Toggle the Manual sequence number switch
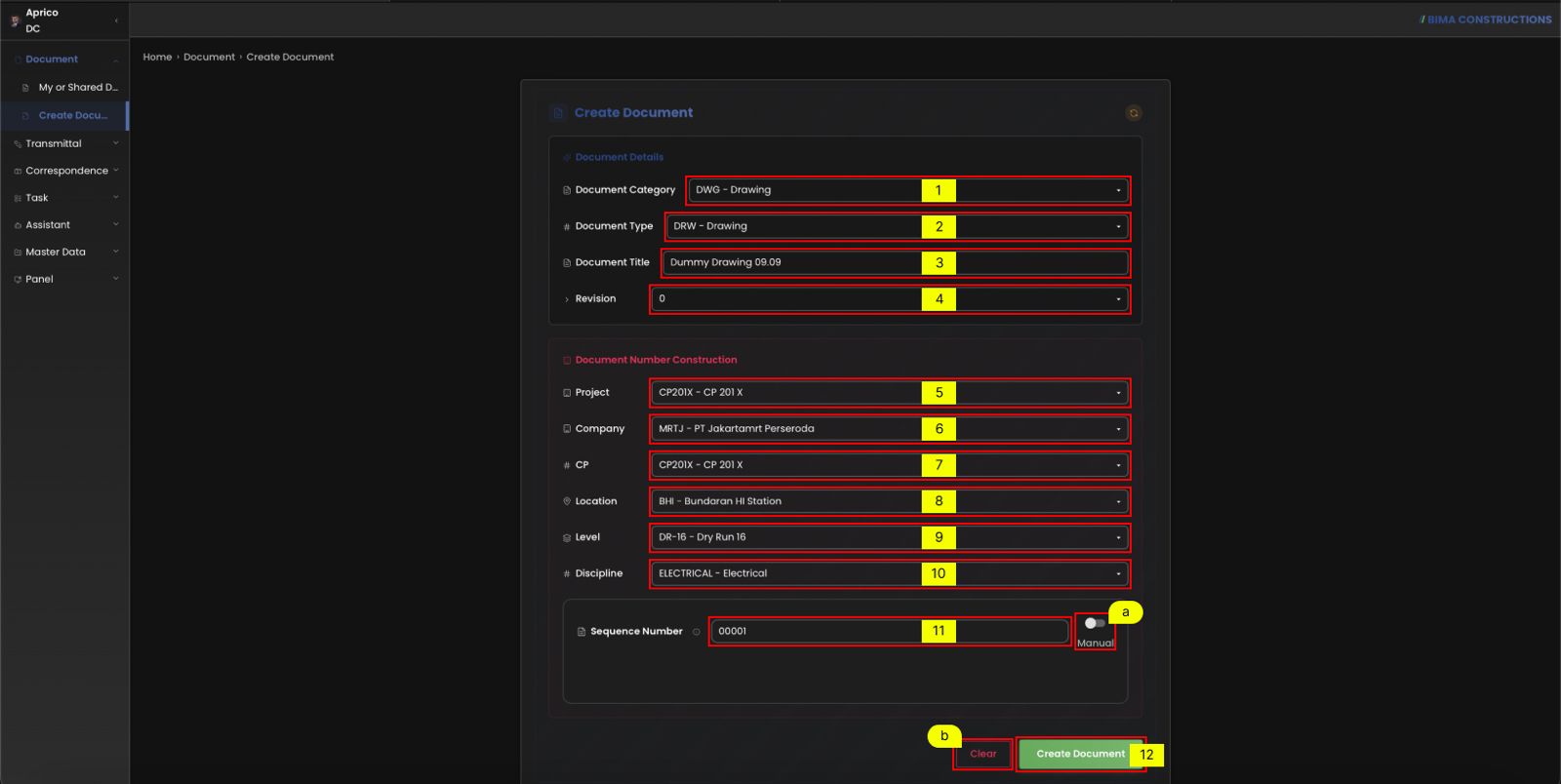1561x784 pixels. [x=1095, y=623]
